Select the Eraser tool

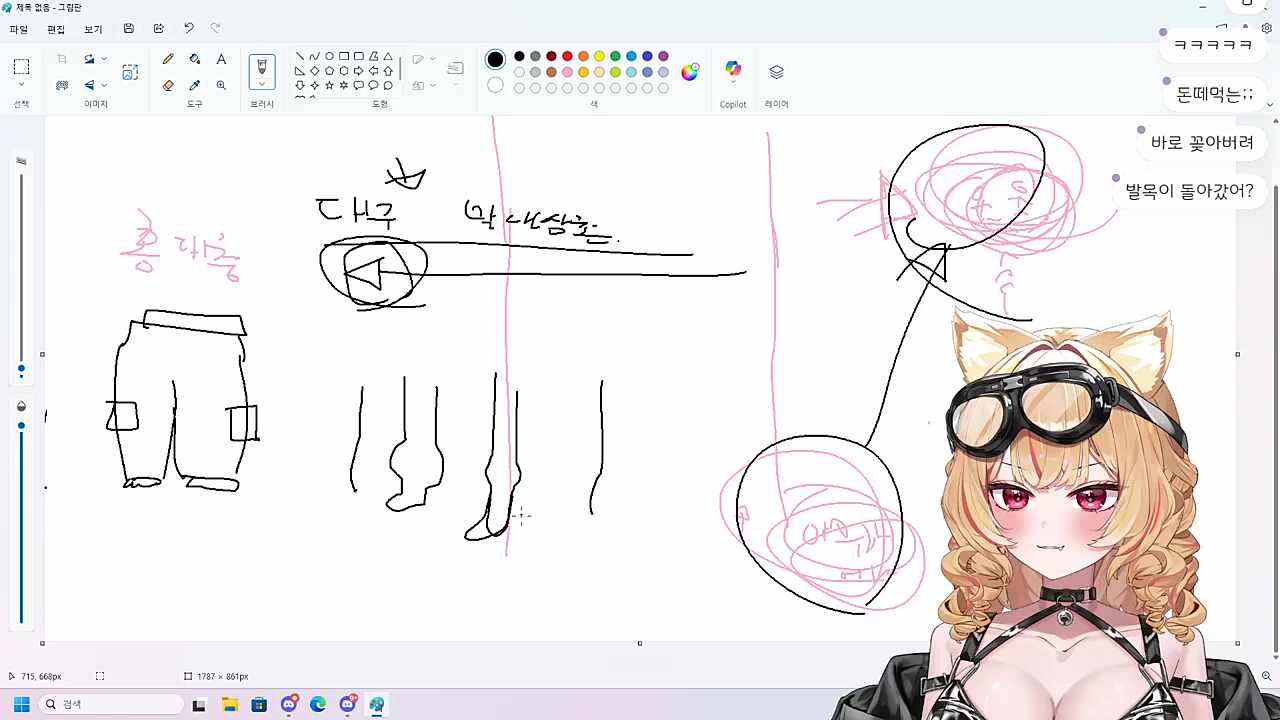pyautogui.click(x=168, y=86)
